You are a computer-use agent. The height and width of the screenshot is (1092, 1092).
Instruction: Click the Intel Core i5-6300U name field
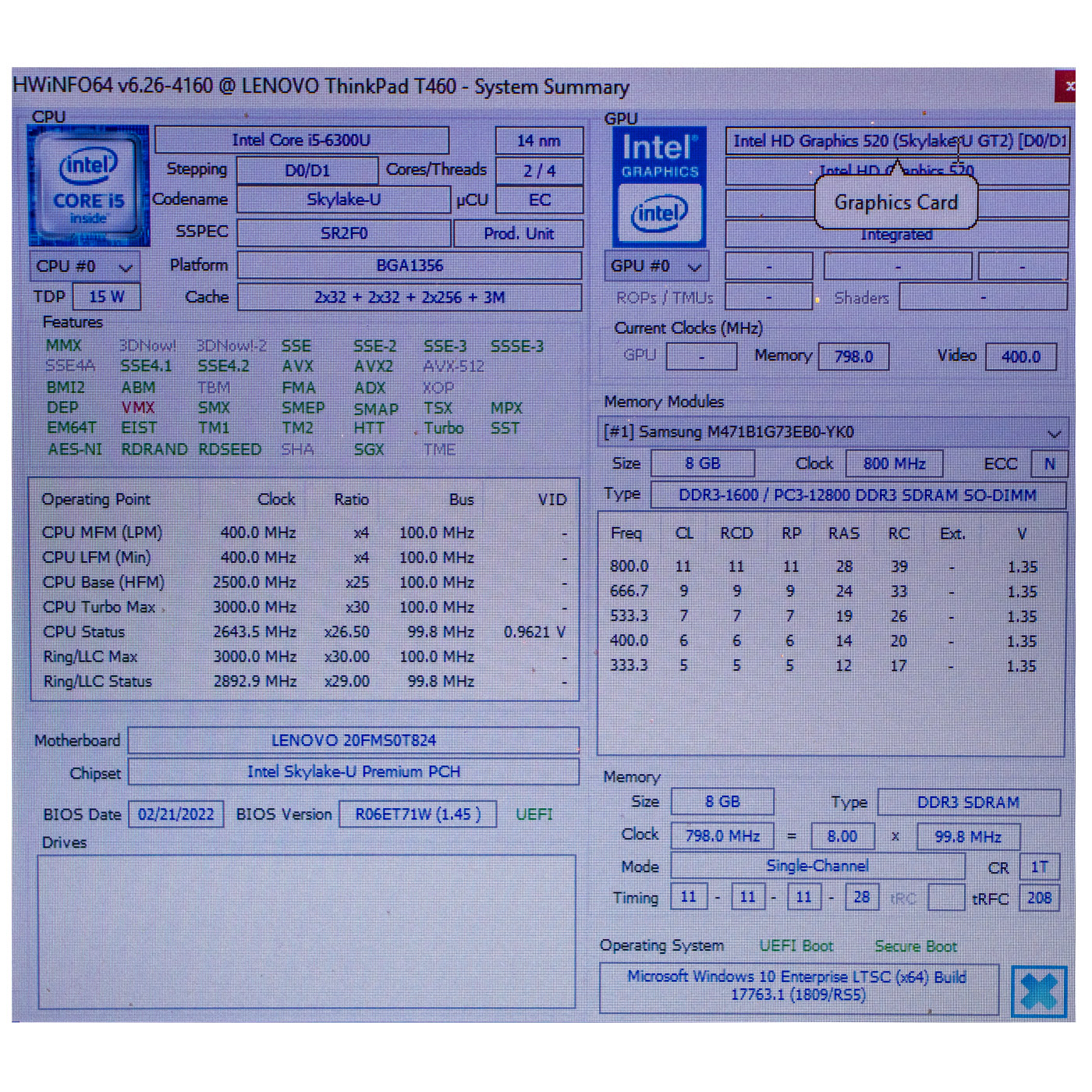pos(302,140)
